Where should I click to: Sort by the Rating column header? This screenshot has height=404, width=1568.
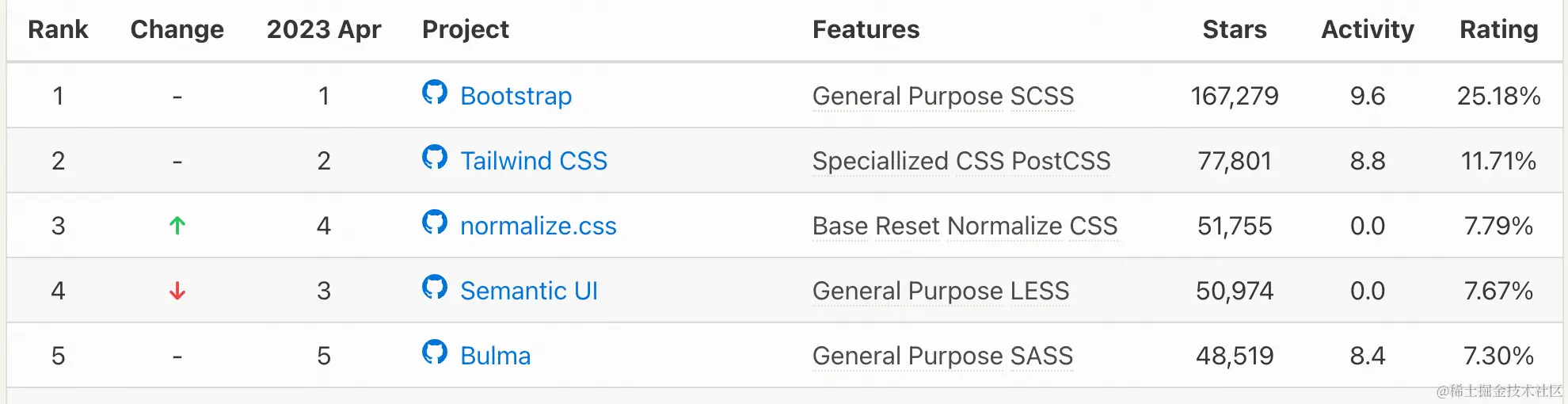(1498, 29)
